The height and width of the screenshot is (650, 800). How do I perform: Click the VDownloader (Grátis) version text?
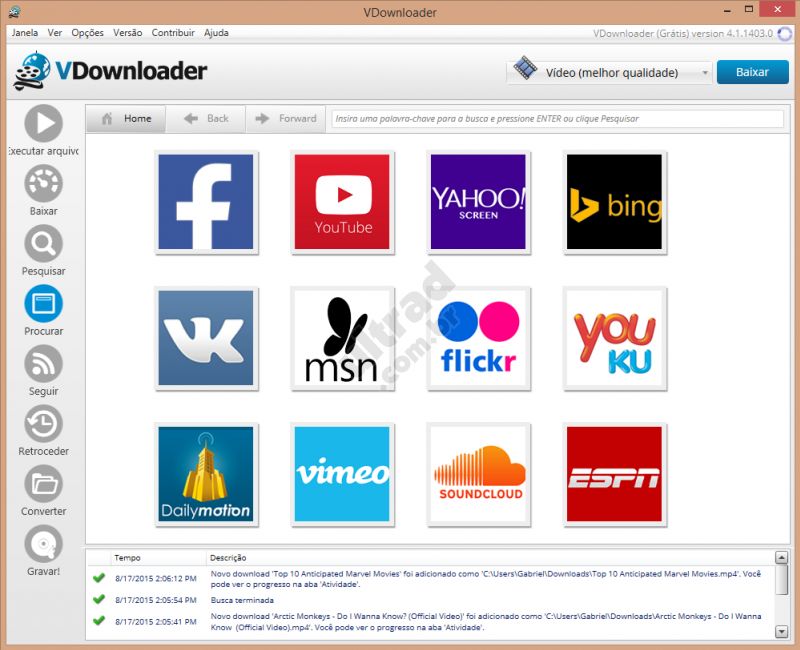[x=683, y=34]
